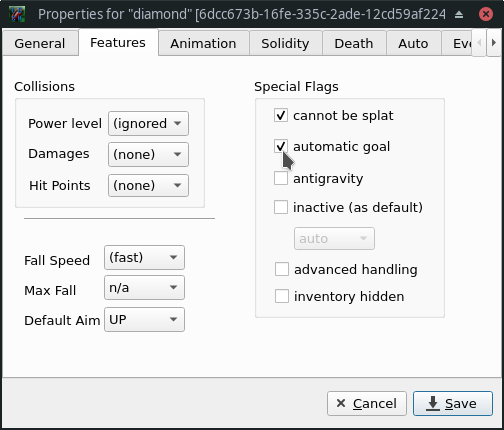Enable the "advanced handling" option
Viewport: 504px width, 430px height.
pos(282,269)
